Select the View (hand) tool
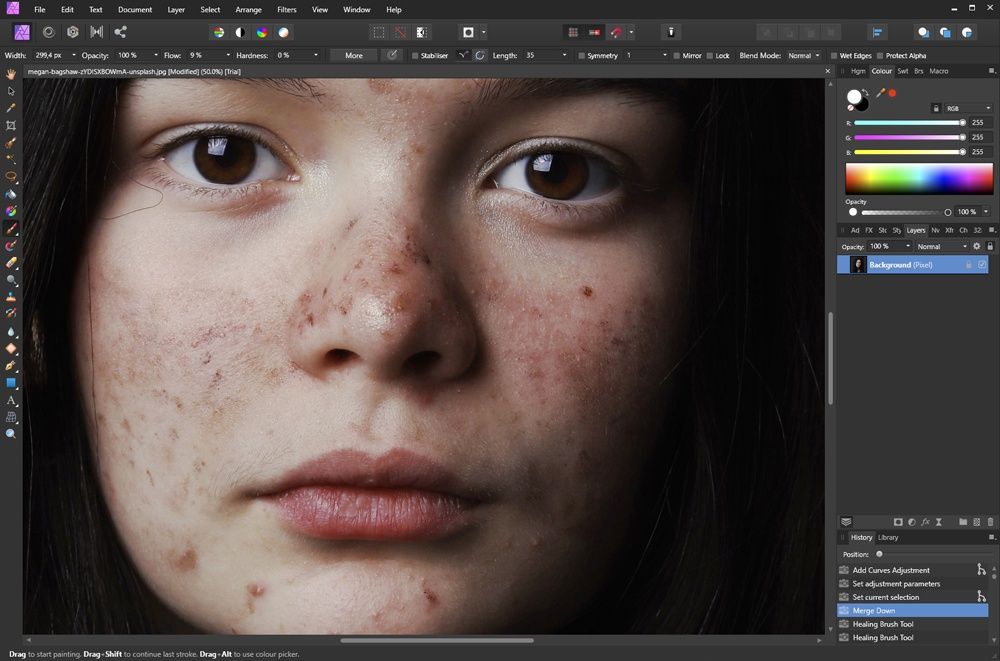Viewport: 1000px width, 661px height. click(x=11, y=75)
